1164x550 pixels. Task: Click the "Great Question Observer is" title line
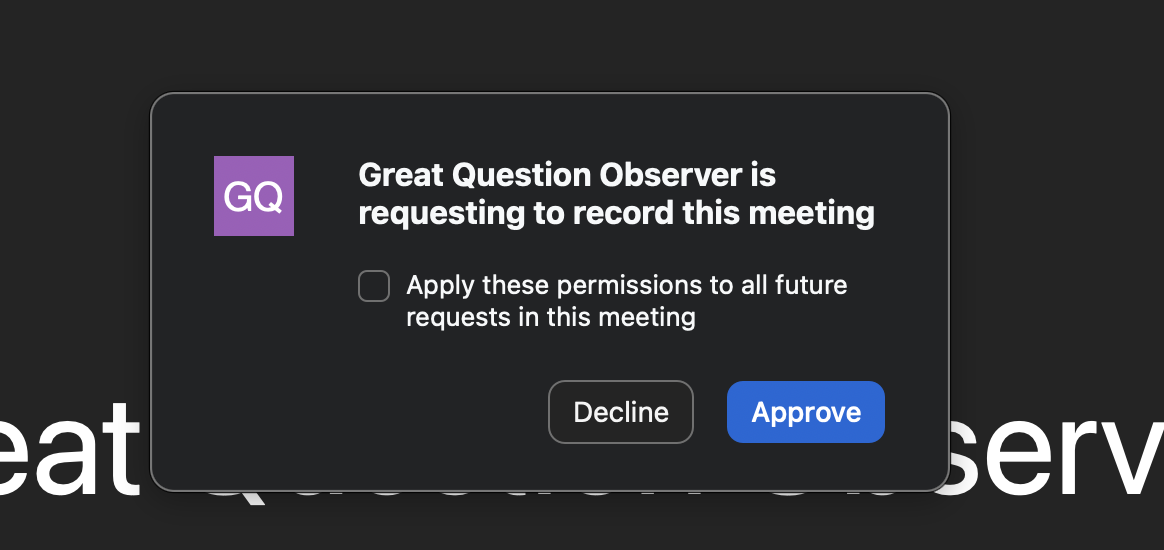567,176
